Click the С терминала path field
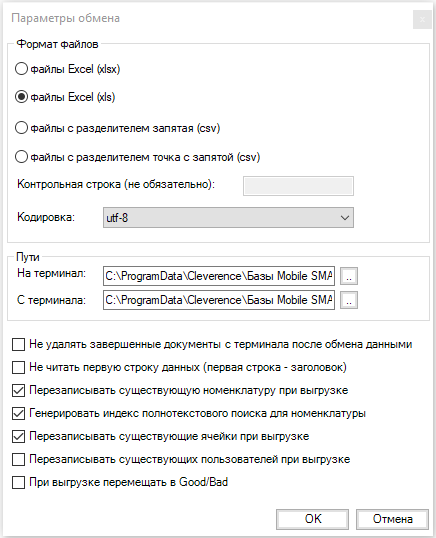Screen dimensions: 436x538 [x=219, y=300]
